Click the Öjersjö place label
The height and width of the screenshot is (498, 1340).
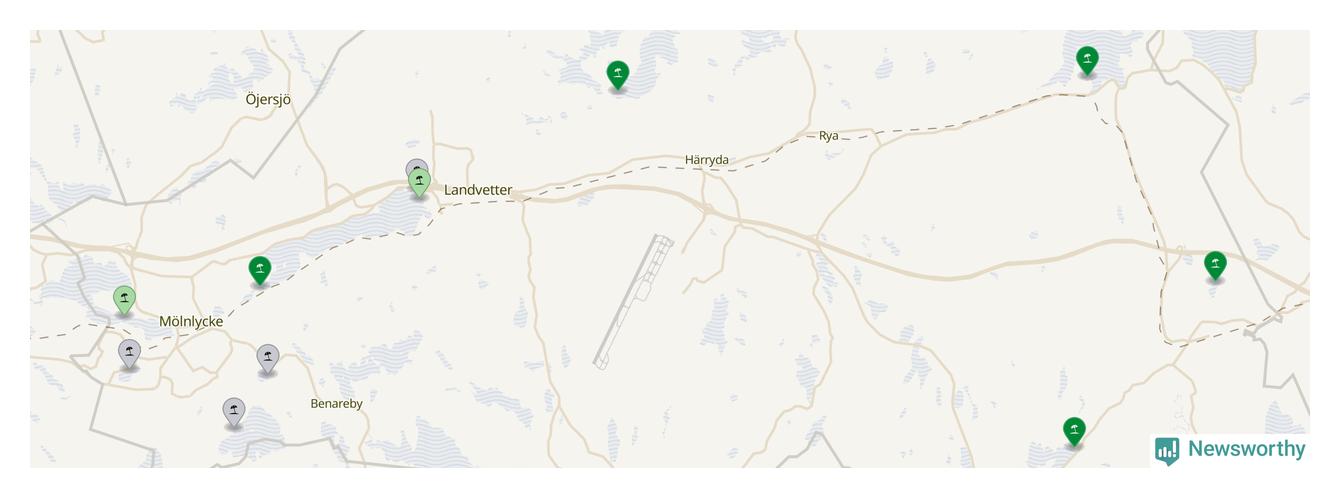point(268,99)
